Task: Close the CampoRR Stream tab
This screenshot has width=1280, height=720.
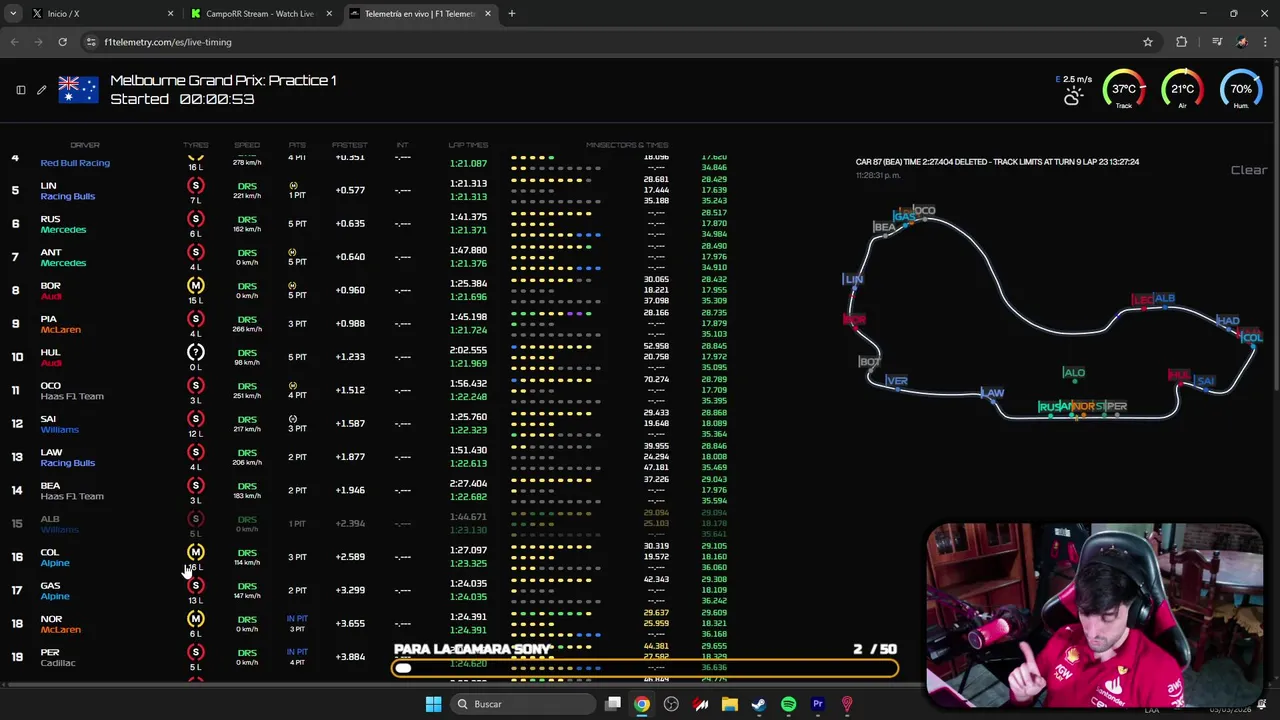Action: [329, 14]
